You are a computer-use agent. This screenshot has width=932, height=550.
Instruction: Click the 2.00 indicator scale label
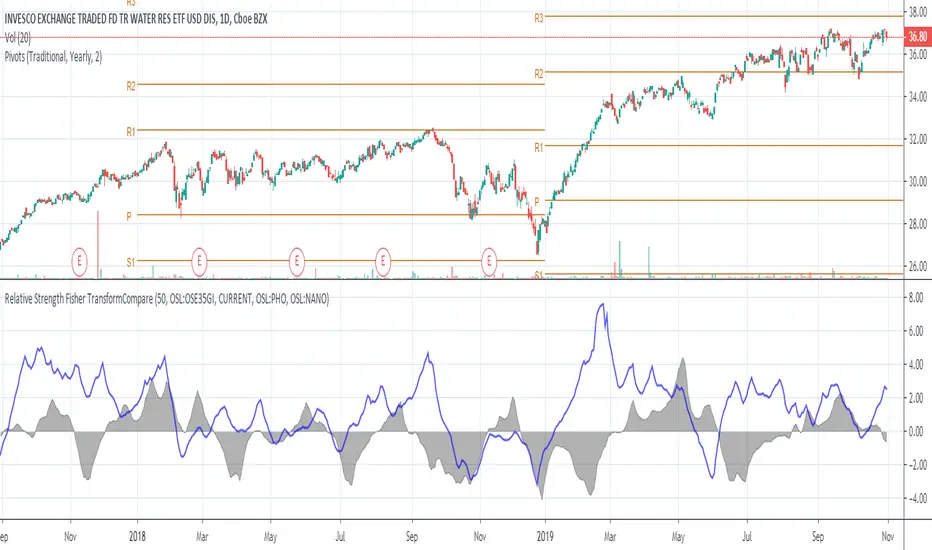(916, 398)
